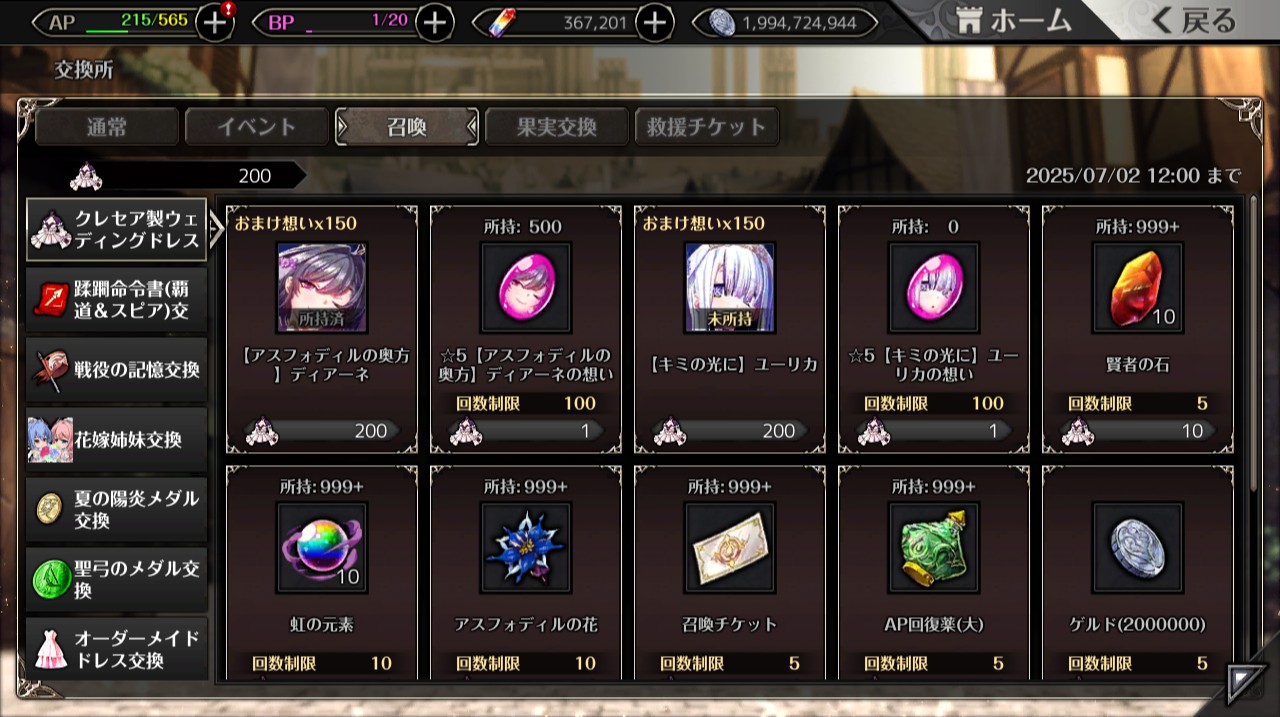Select the 賢者の石 red stone icon
This screenshot has width=1280, height=717.
(x=1138, y=287)
